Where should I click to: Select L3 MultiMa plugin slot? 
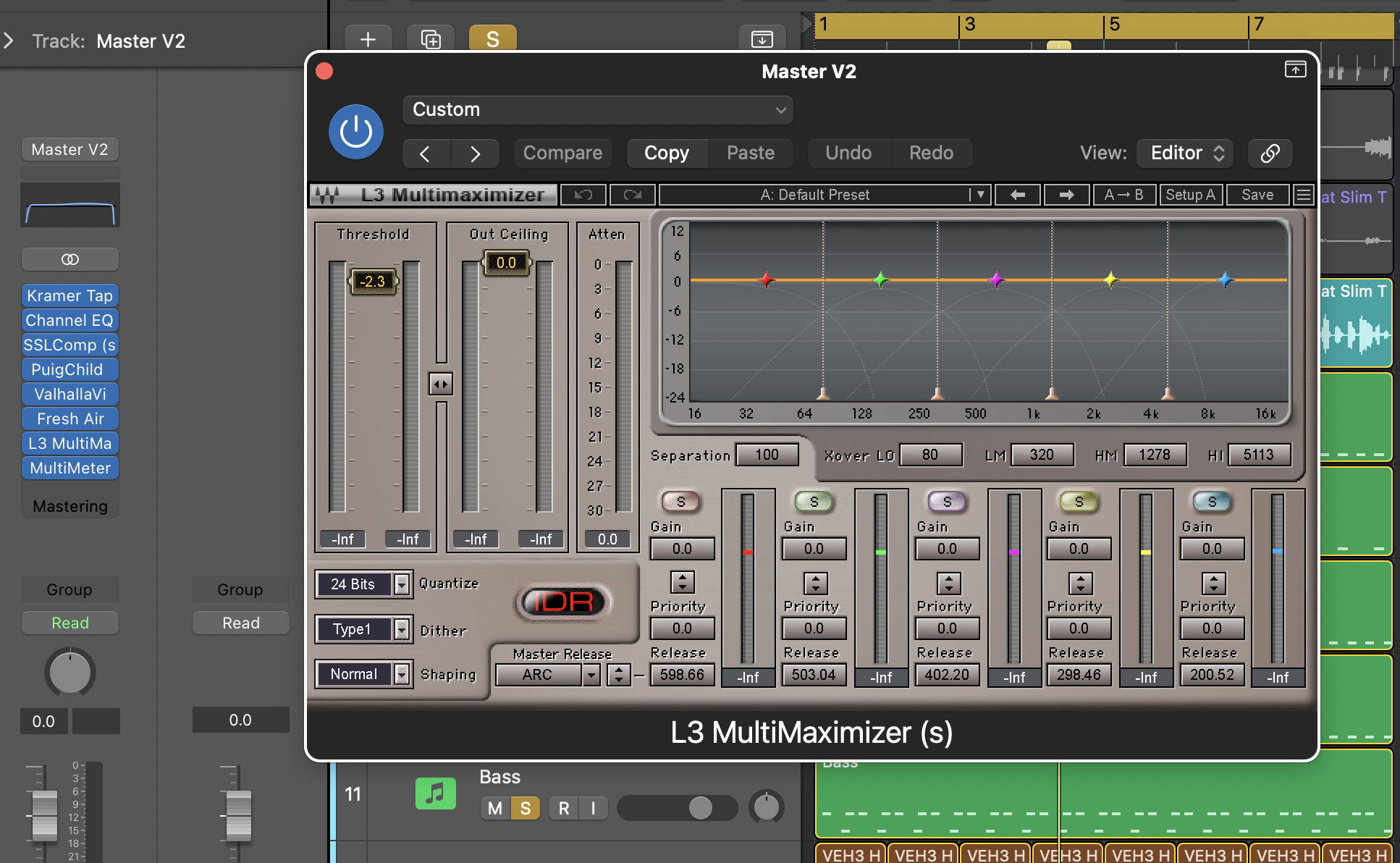pyautogui.click(x=69, y=443)
